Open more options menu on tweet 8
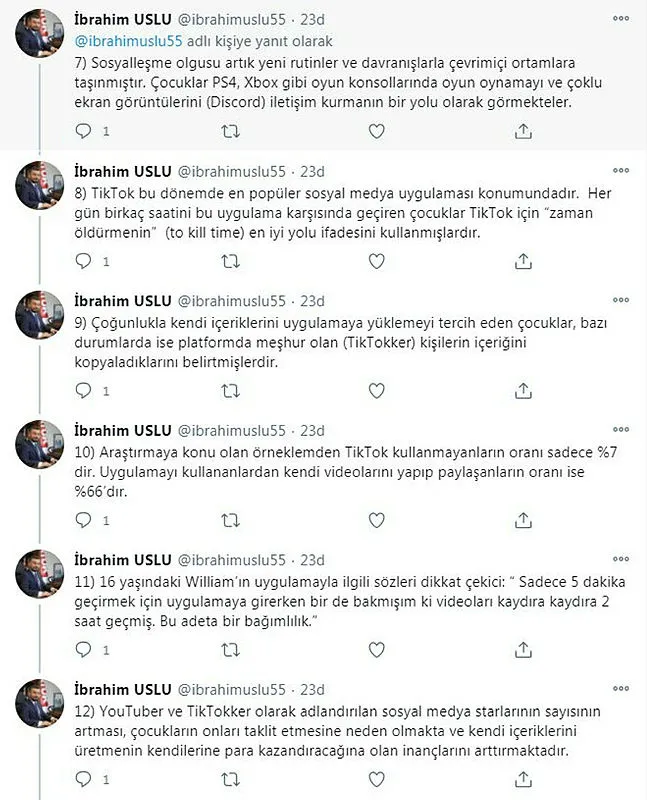 [621, 171]
